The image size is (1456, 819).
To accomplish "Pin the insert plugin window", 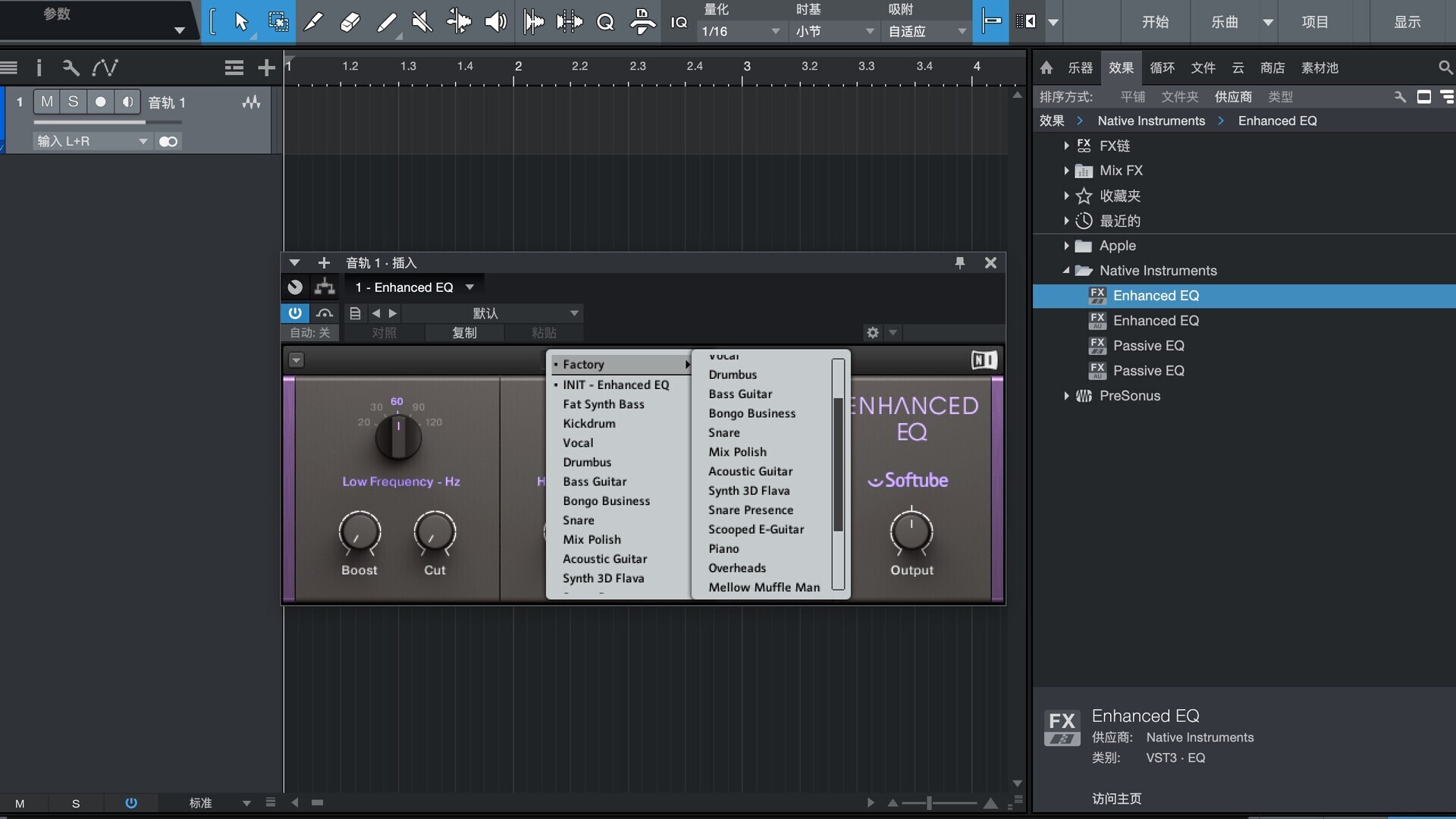I will pyautogui.click(x=960, y=262).
